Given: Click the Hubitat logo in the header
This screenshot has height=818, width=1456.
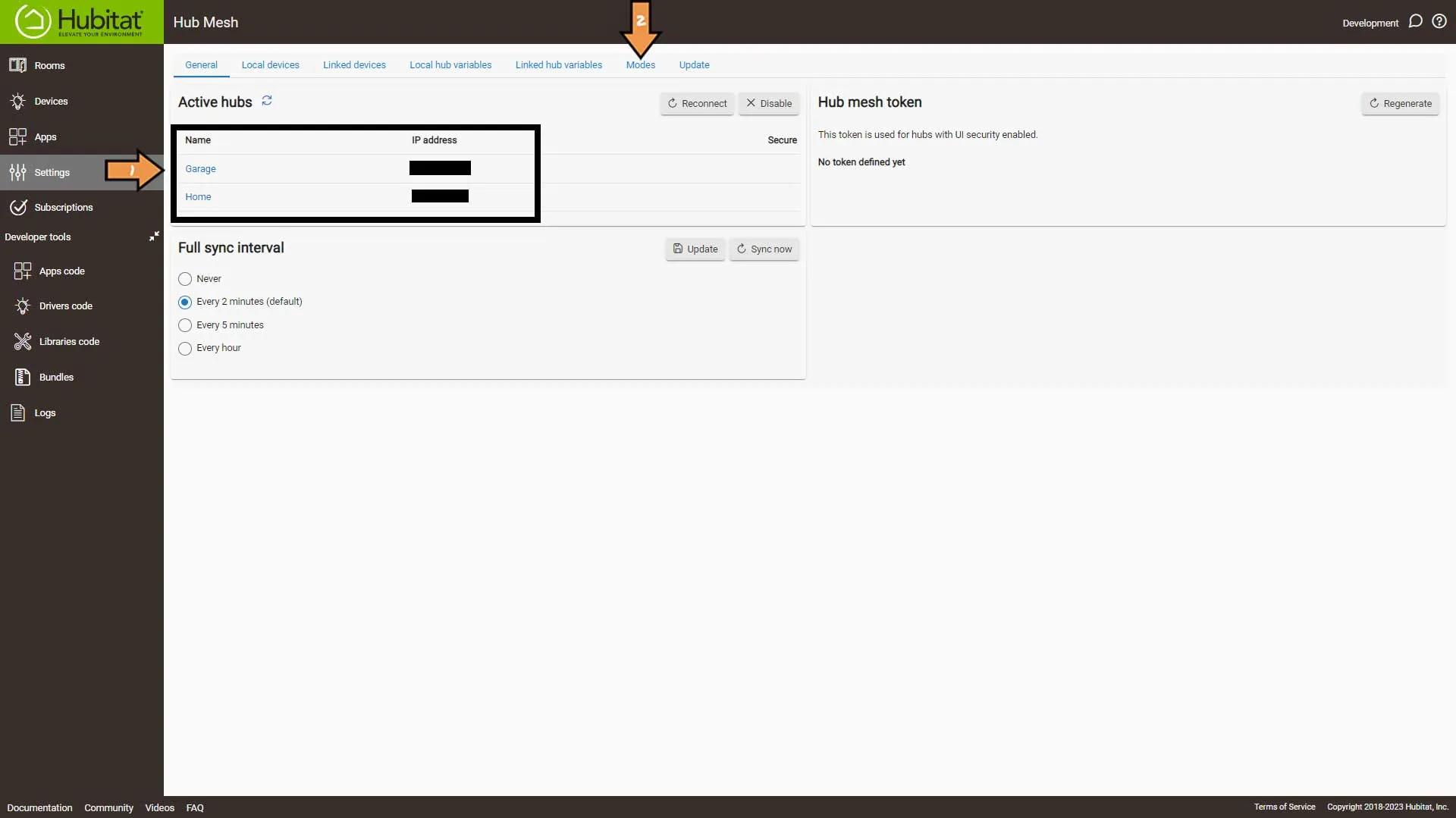Looking at the screenshot, I should pos(79,21).
